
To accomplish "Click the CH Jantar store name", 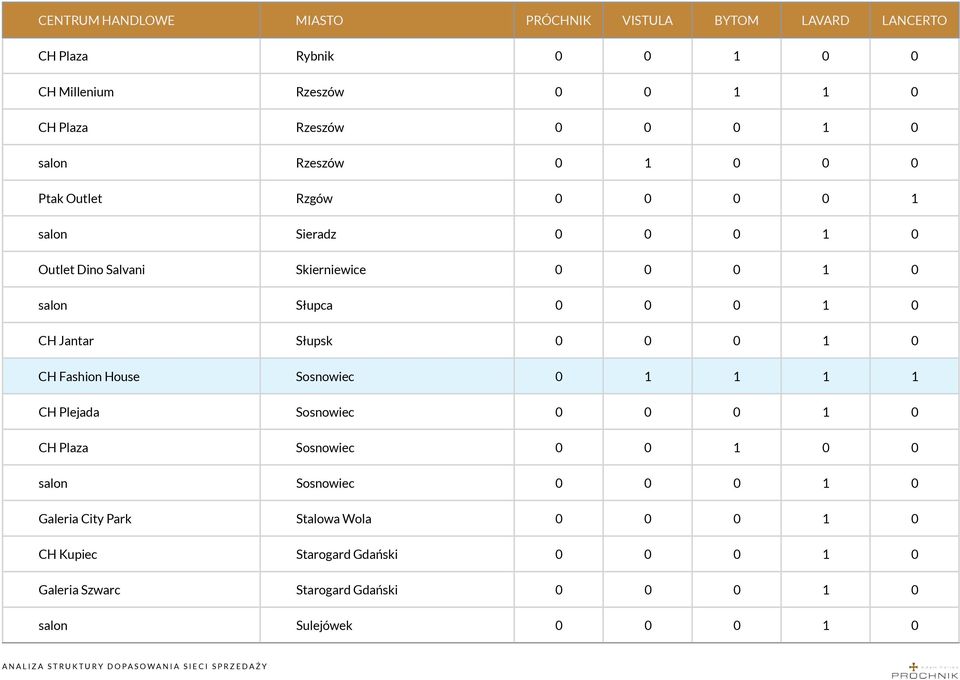I will [x=66, y=341].
